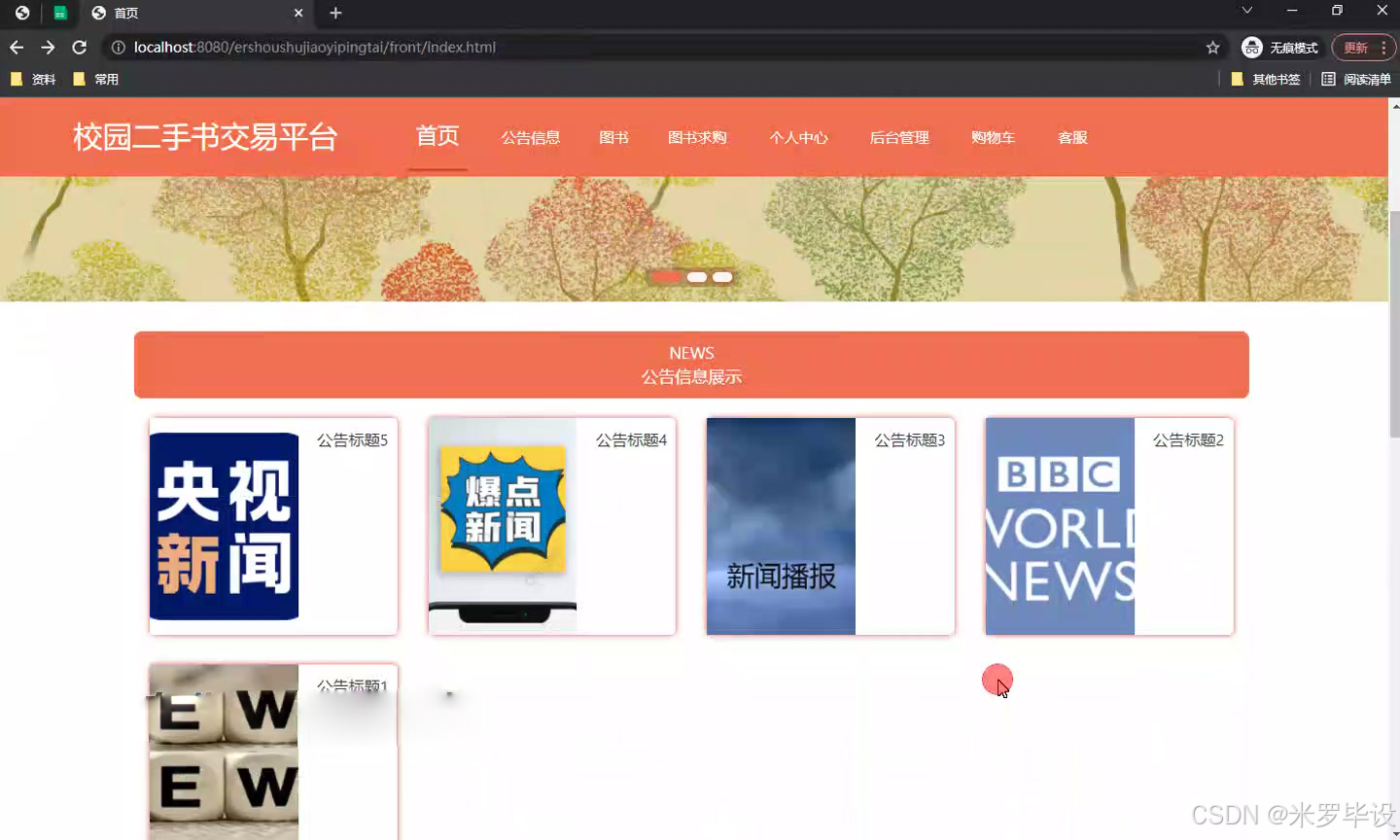Click the page vertical scrollbar thumb

[1394, 324]
